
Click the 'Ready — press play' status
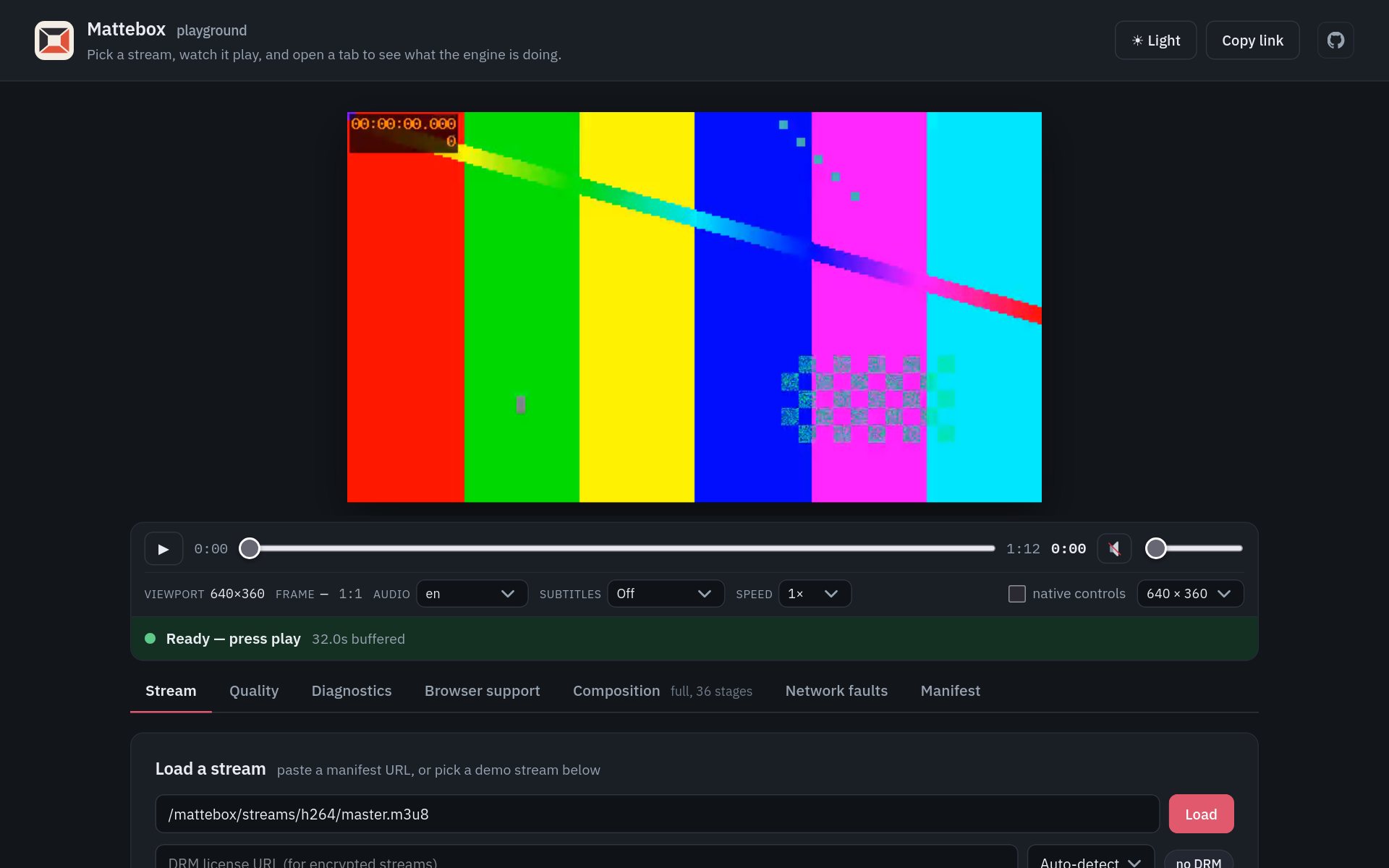[233, 639]
